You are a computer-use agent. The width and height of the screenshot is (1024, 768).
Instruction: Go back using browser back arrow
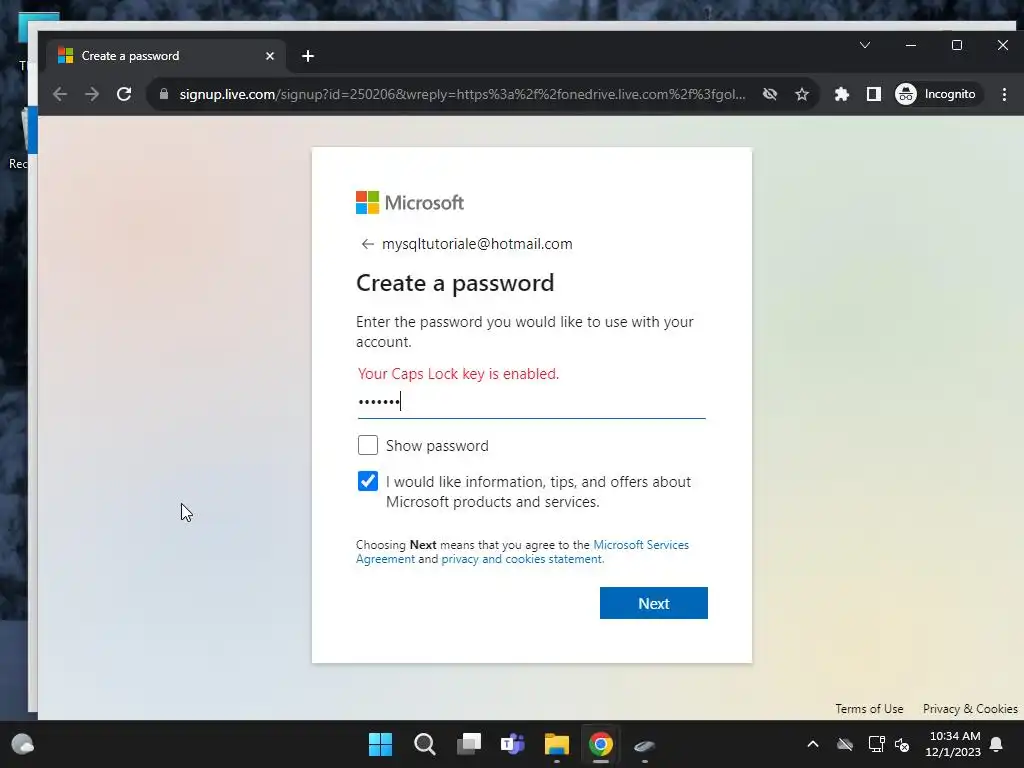pos(60,94)
